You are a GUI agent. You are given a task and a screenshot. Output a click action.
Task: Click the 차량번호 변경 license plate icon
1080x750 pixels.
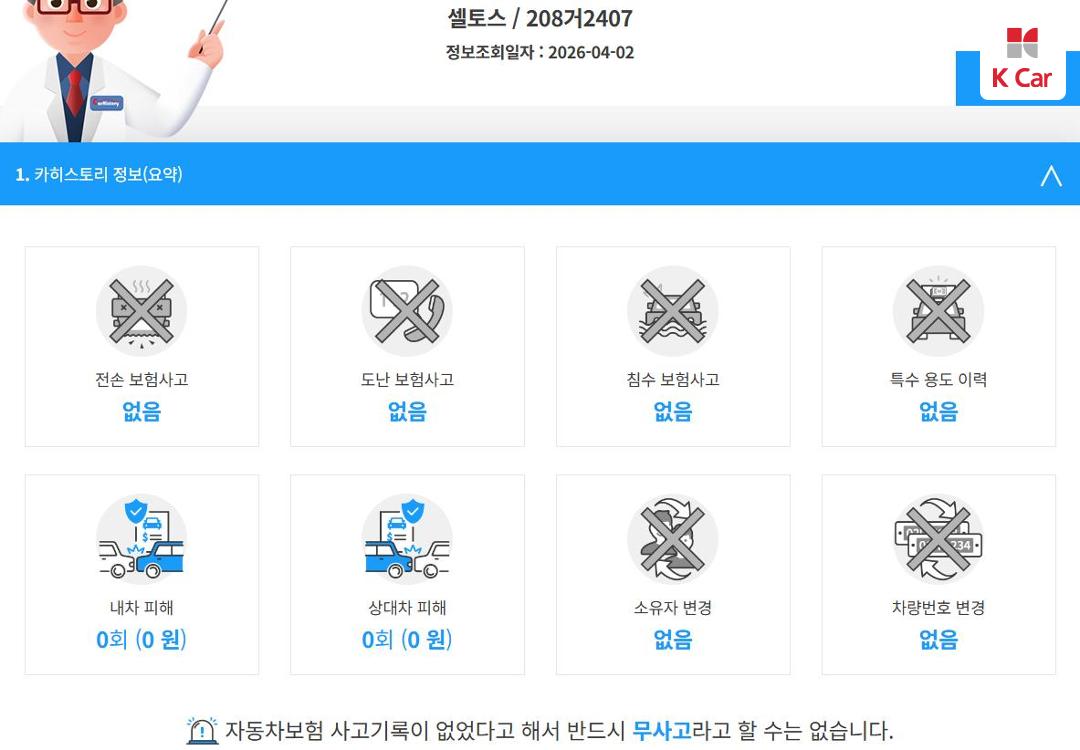[x=938, y=539]
